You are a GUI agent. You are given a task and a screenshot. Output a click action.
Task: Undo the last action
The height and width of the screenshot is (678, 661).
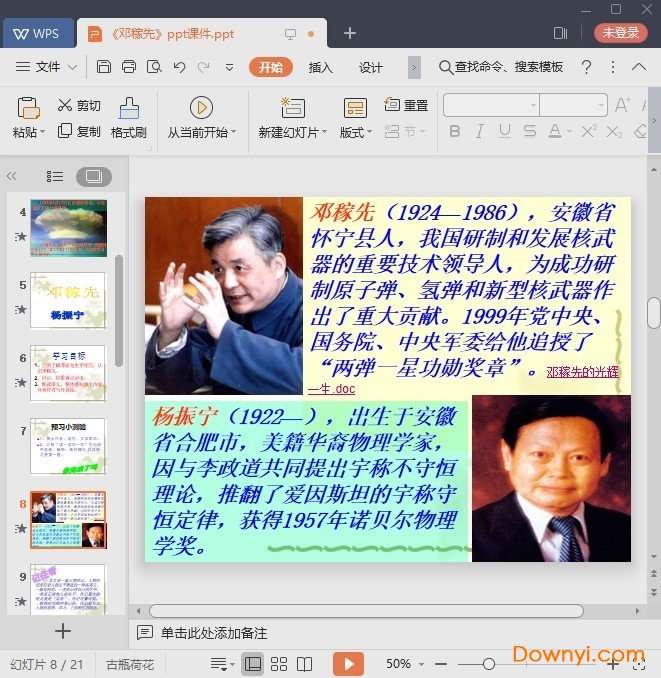179,67
